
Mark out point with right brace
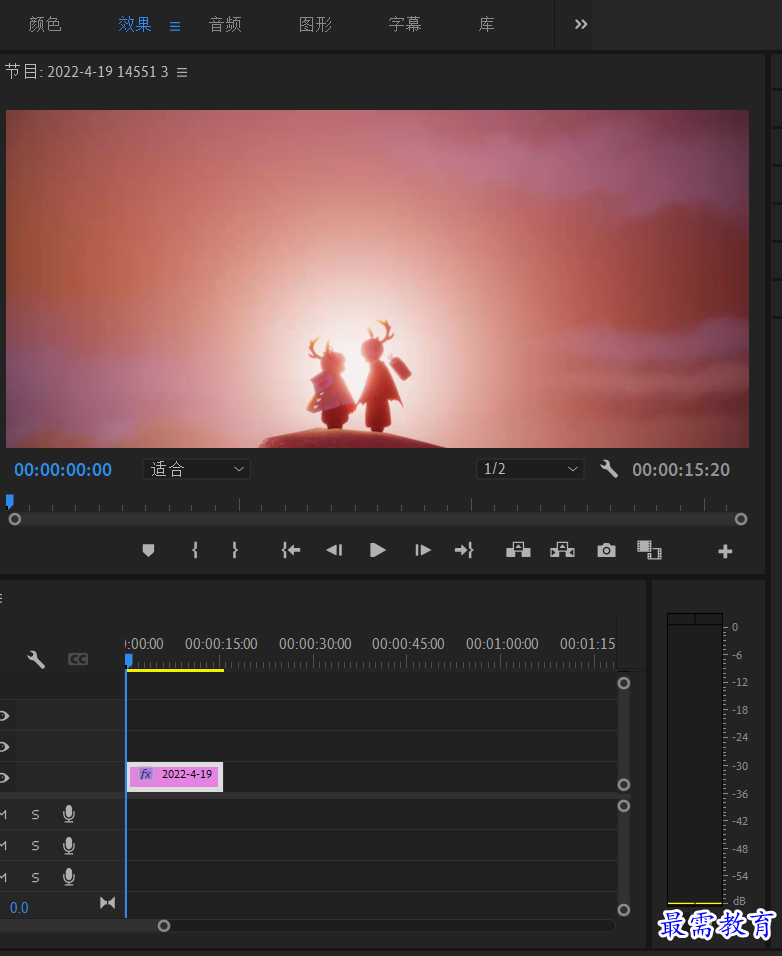point(235,551)
